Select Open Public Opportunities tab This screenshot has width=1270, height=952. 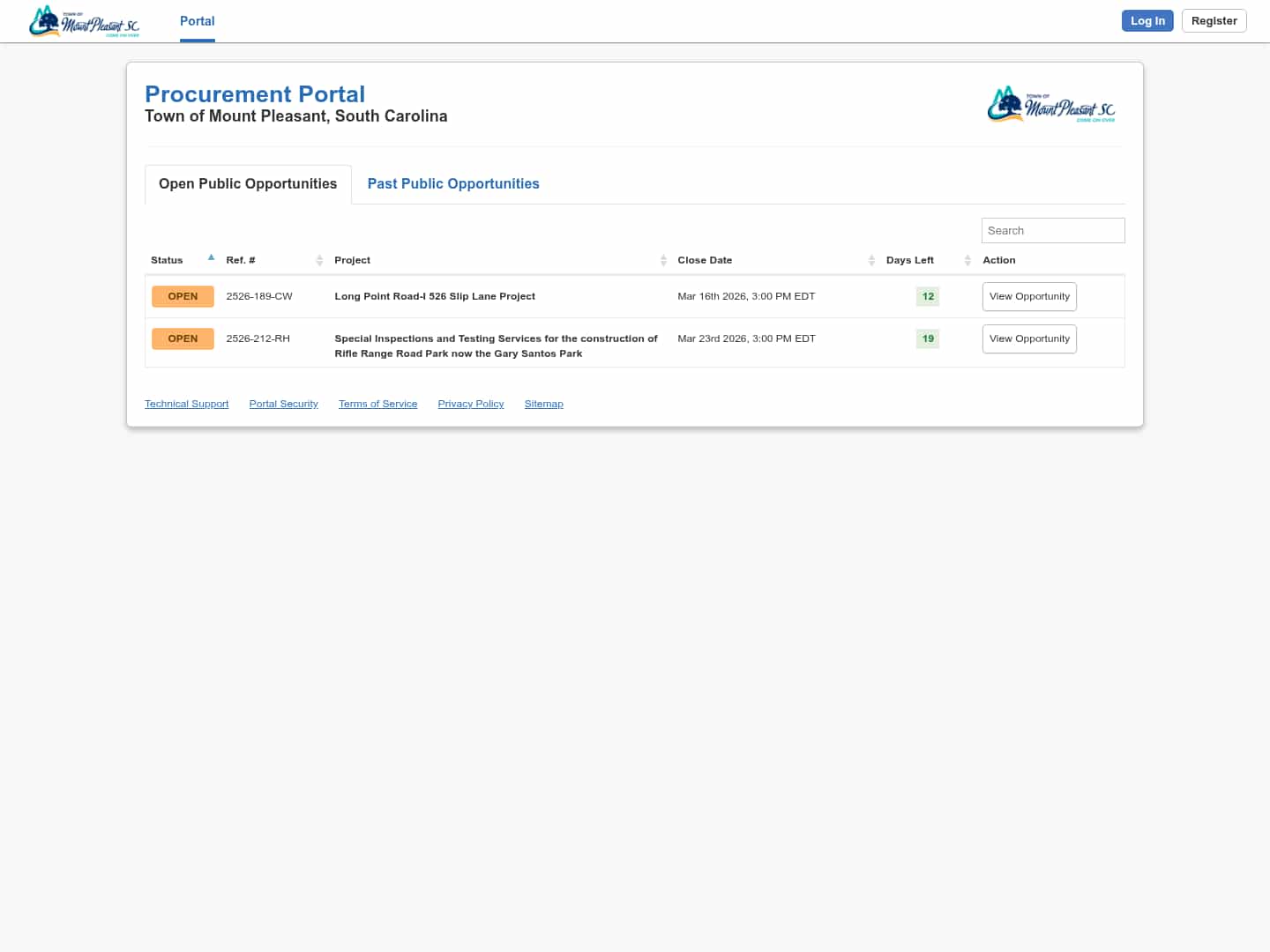pyautogui.click(x=248, y=183)
